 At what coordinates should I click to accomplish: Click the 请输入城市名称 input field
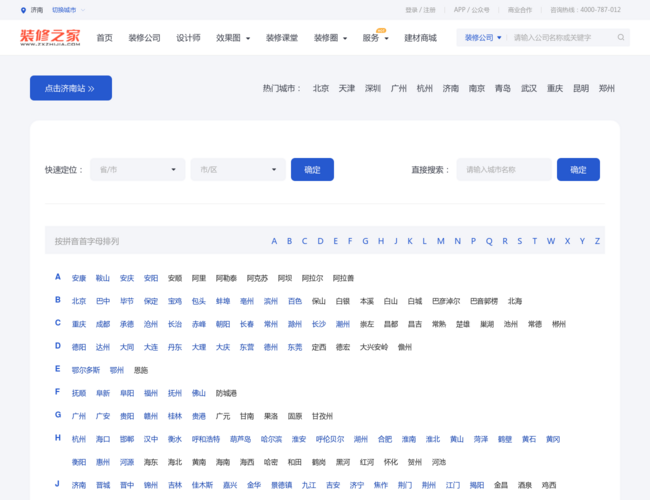[503, 170]
